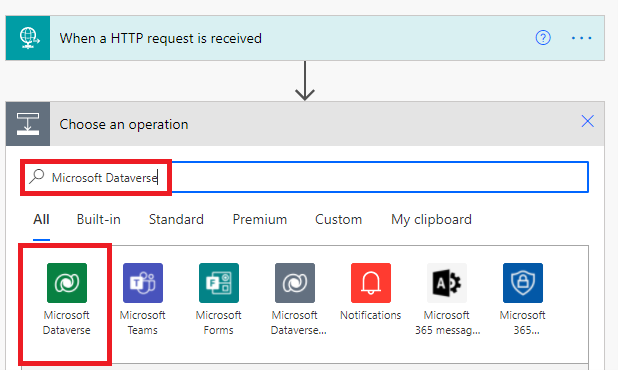Screen dimensions: 618x370
Task: Click inside the connector search field
Action: pyautogui.click(x=305, y=177)
